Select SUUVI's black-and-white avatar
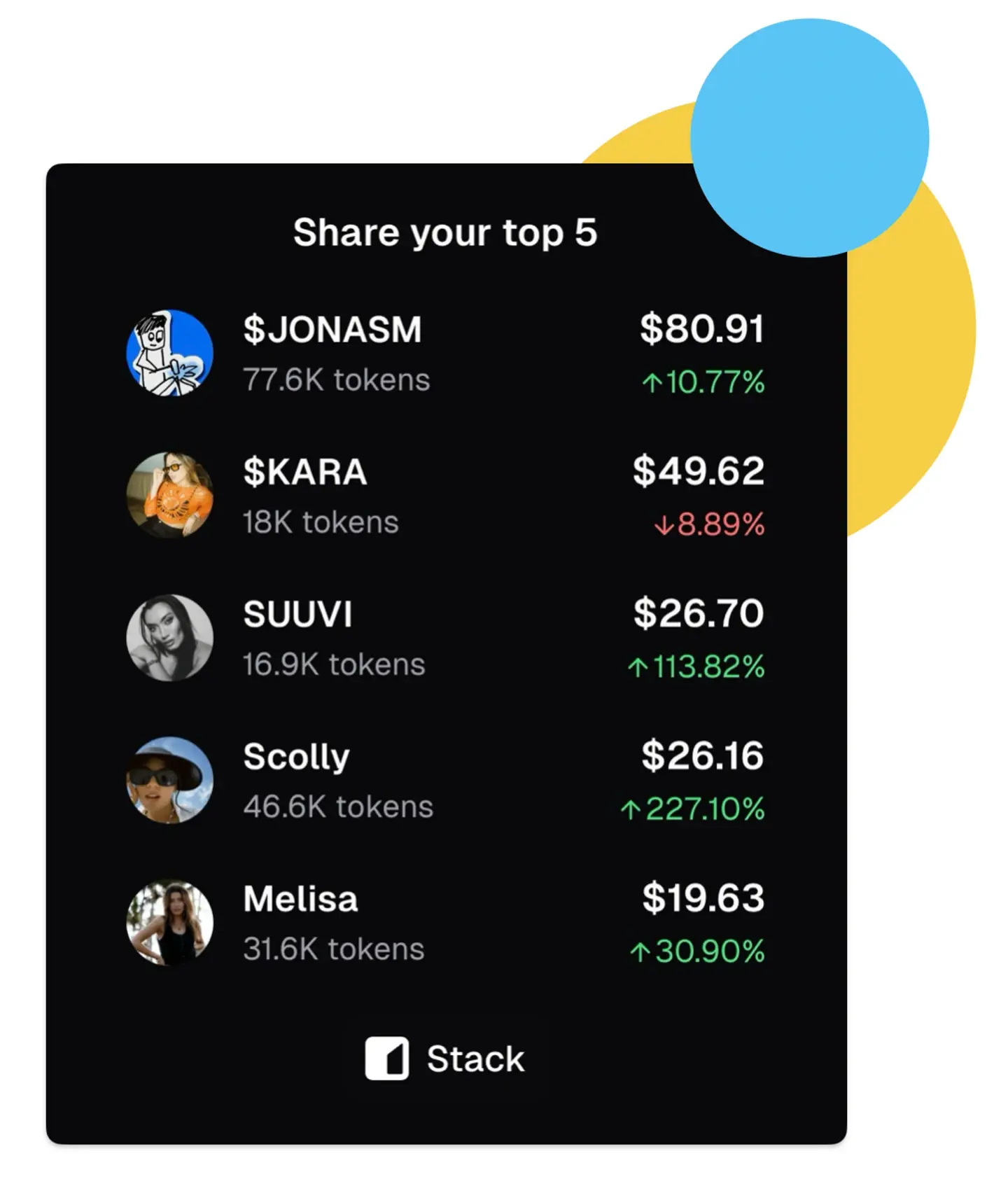 pyautogui.click(x=169, y=638)
